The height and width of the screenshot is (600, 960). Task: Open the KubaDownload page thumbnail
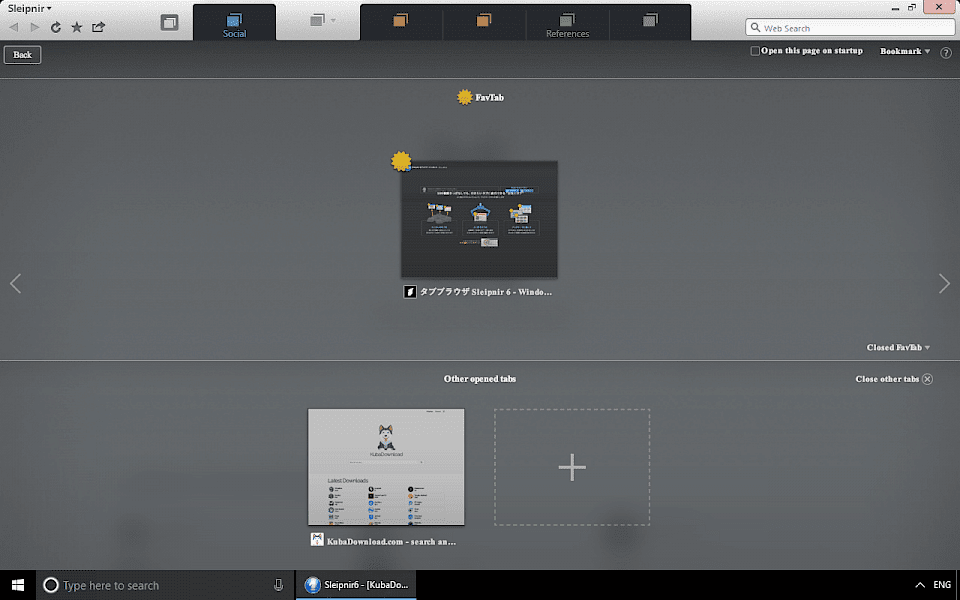[386, 467]
